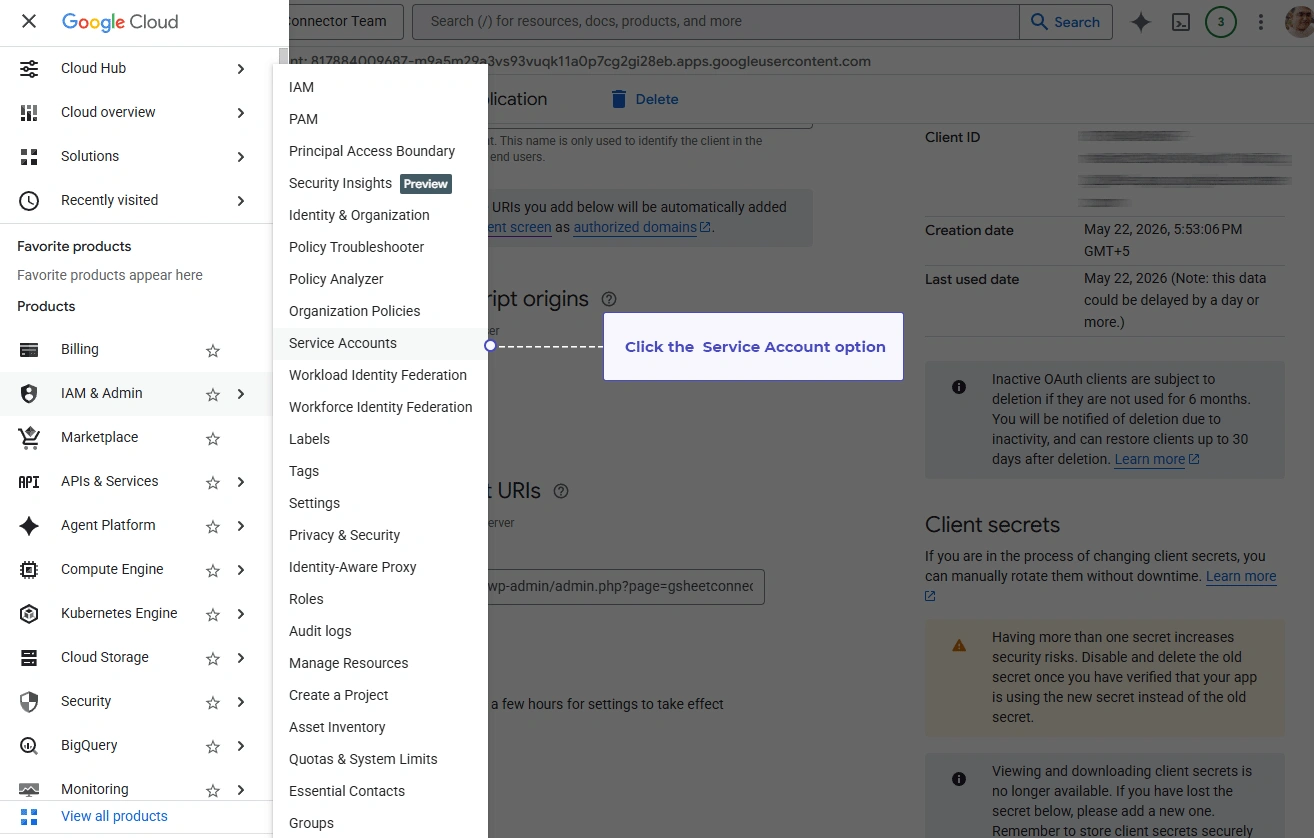Click the Cloud Storage icon
Image resolution: width=1314 pixels, height=838 pixels.
[29, 658]
